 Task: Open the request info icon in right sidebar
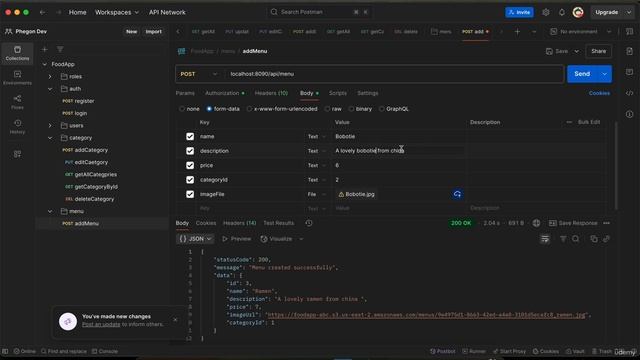tap(629, 114)
